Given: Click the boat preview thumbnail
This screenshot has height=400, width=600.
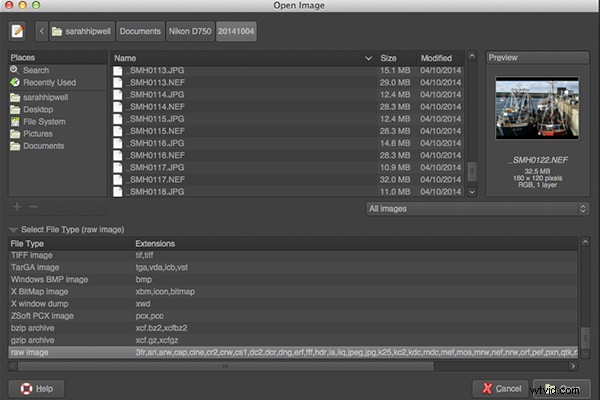Looking at the screenshot, I should click(x=537, y=108).
